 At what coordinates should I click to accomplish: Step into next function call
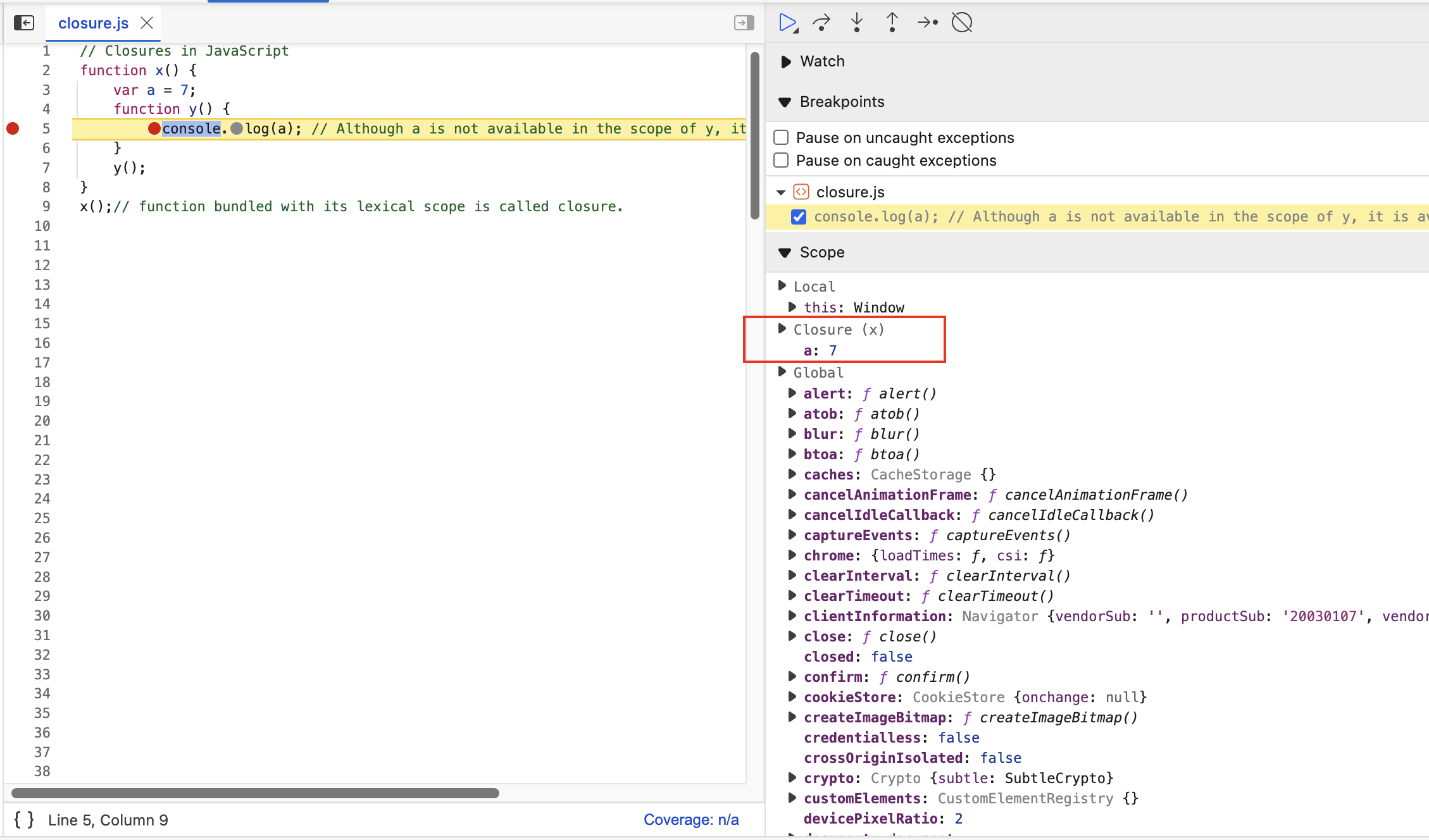click(857, 23)
